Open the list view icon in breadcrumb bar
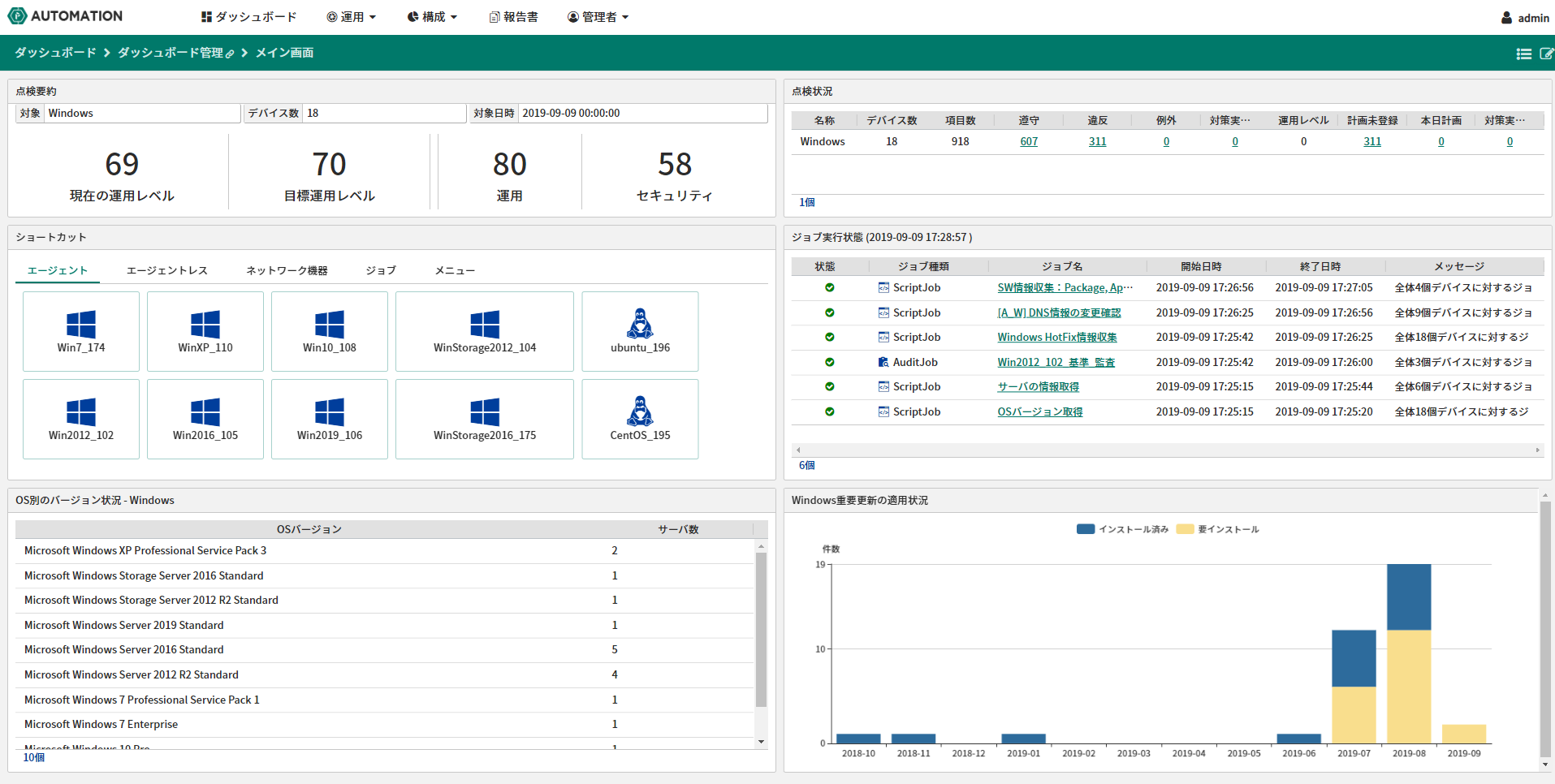The image size is (1555, 784). [1524, 54]
